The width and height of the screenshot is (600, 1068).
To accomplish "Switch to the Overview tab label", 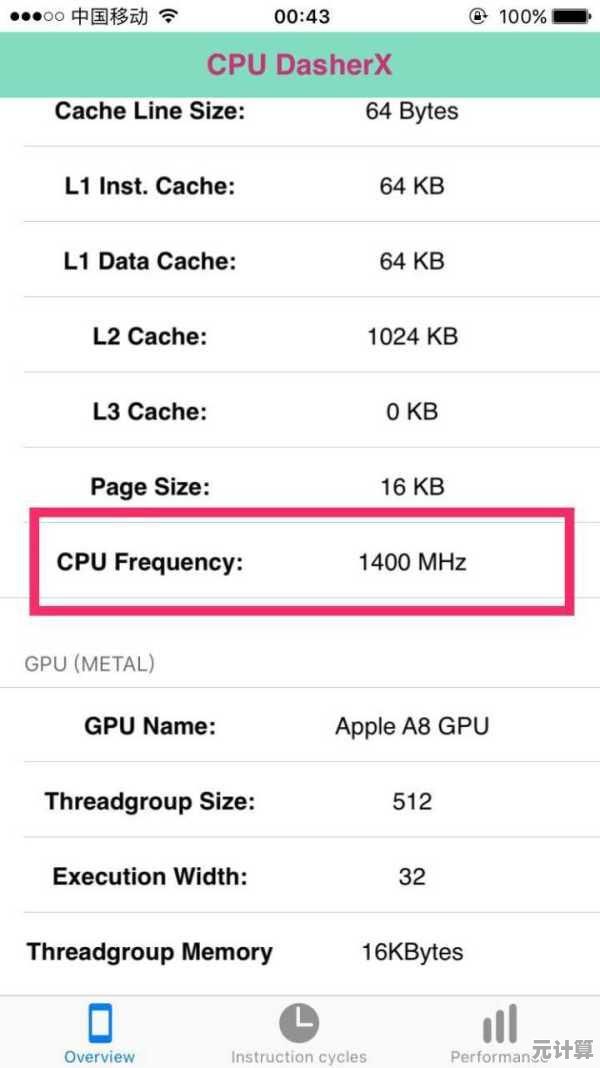I will [100, 1056].
